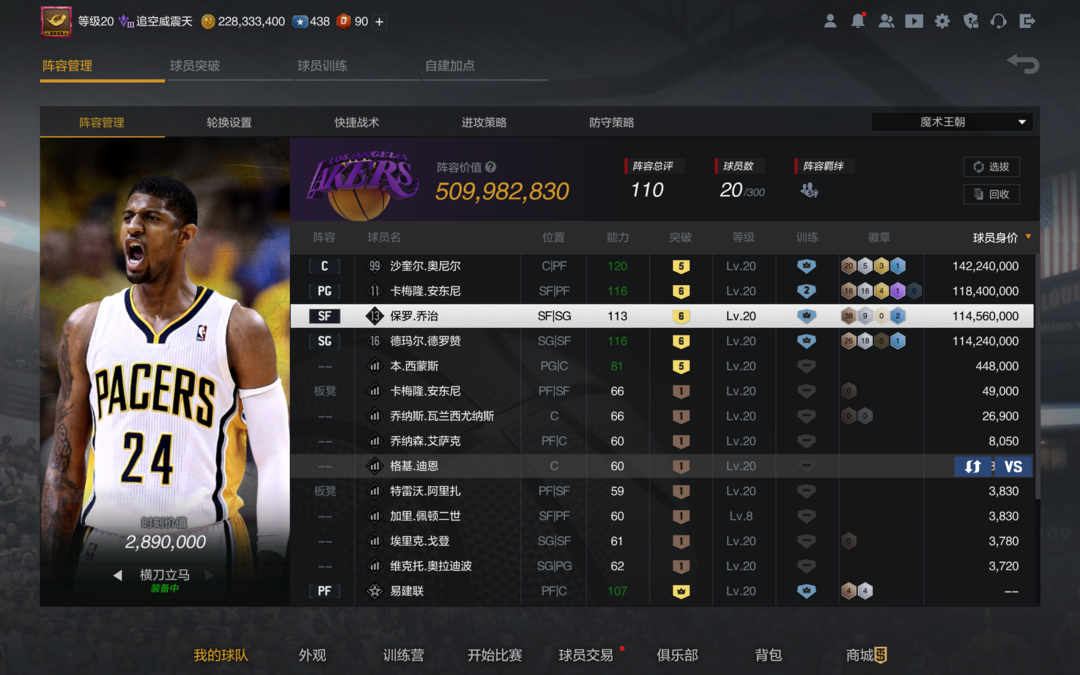Viewport: 1080px width, 675px height.
Task: Click the 选拔 button
Action: click(991, 167)
